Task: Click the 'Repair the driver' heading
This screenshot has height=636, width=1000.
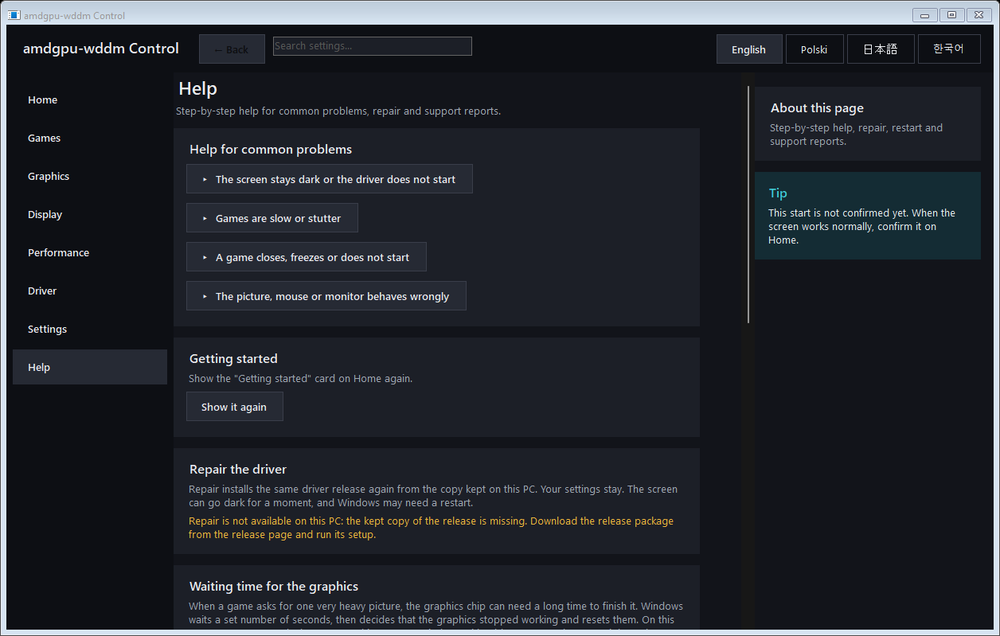Action: [238, 470]
